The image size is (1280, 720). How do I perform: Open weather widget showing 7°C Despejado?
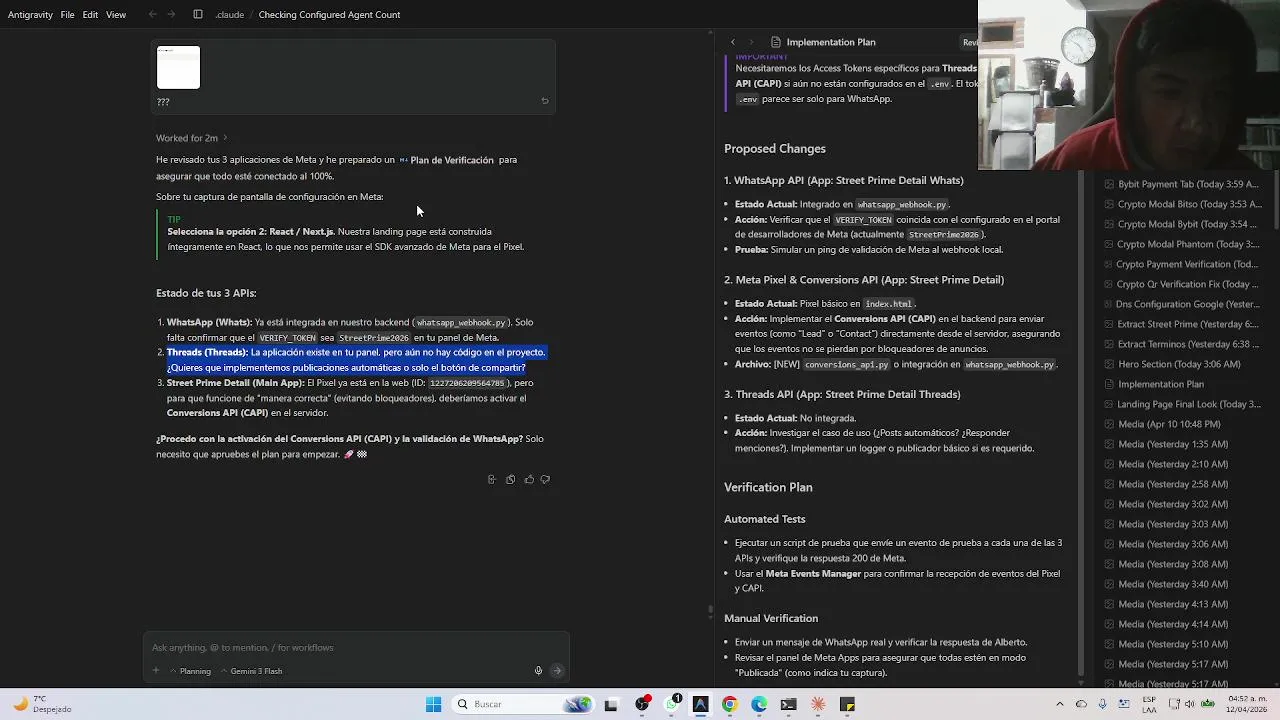(x=42, y=704)
